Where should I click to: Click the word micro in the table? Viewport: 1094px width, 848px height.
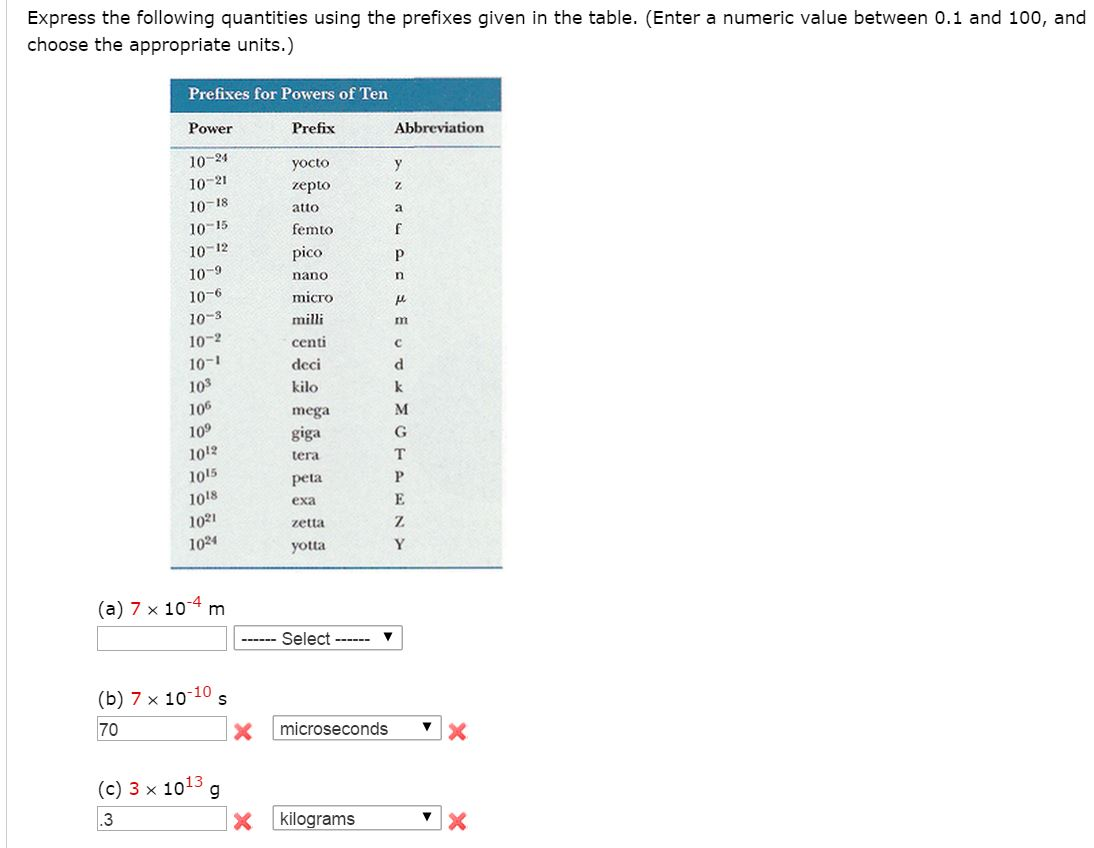coord(313,297)
